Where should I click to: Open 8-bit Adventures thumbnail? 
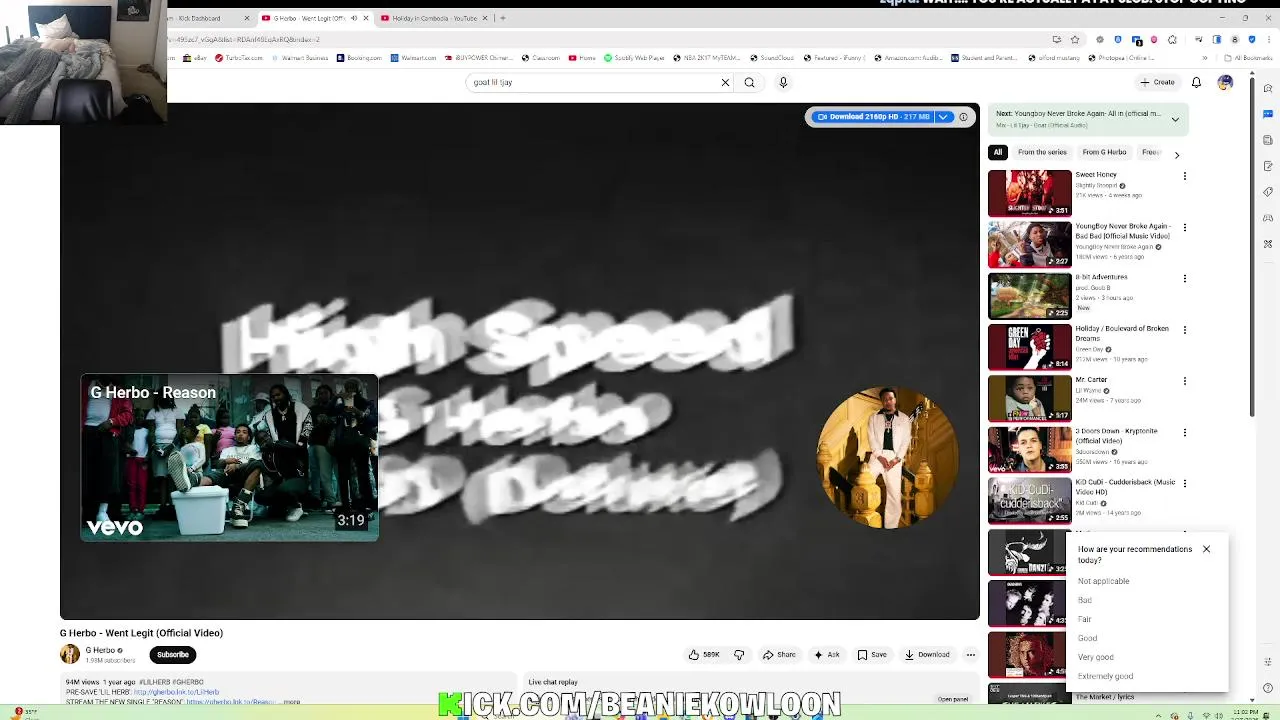pos(1029,296)
